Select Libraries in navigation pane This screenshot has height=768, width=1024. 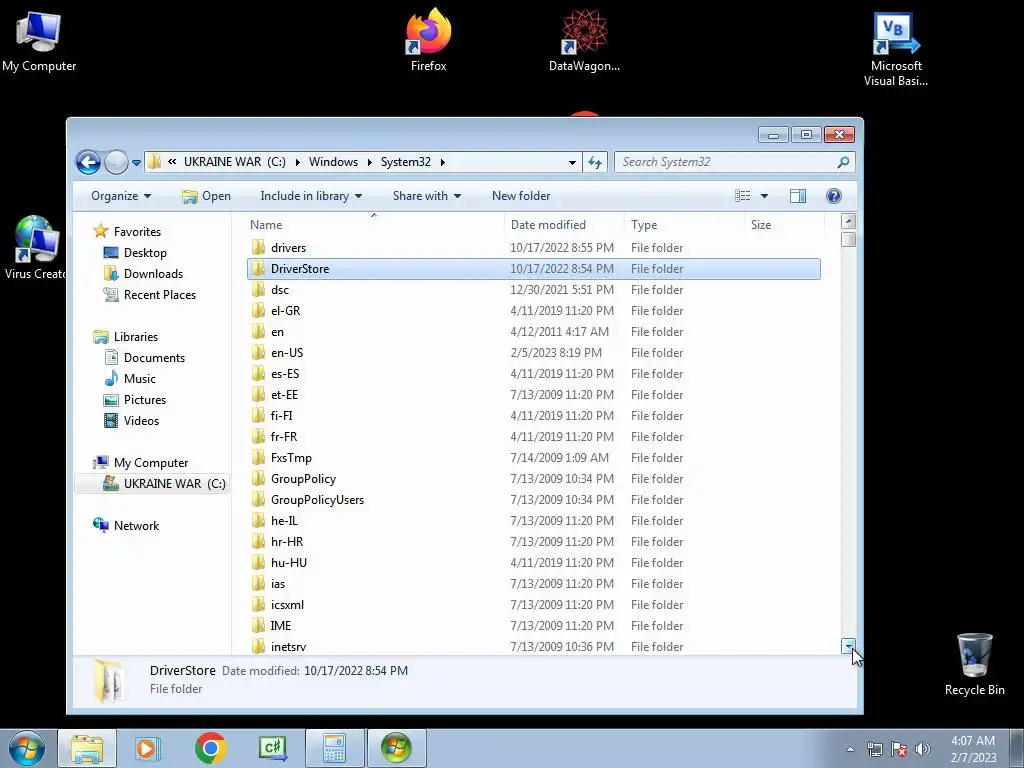pos(135,337)
